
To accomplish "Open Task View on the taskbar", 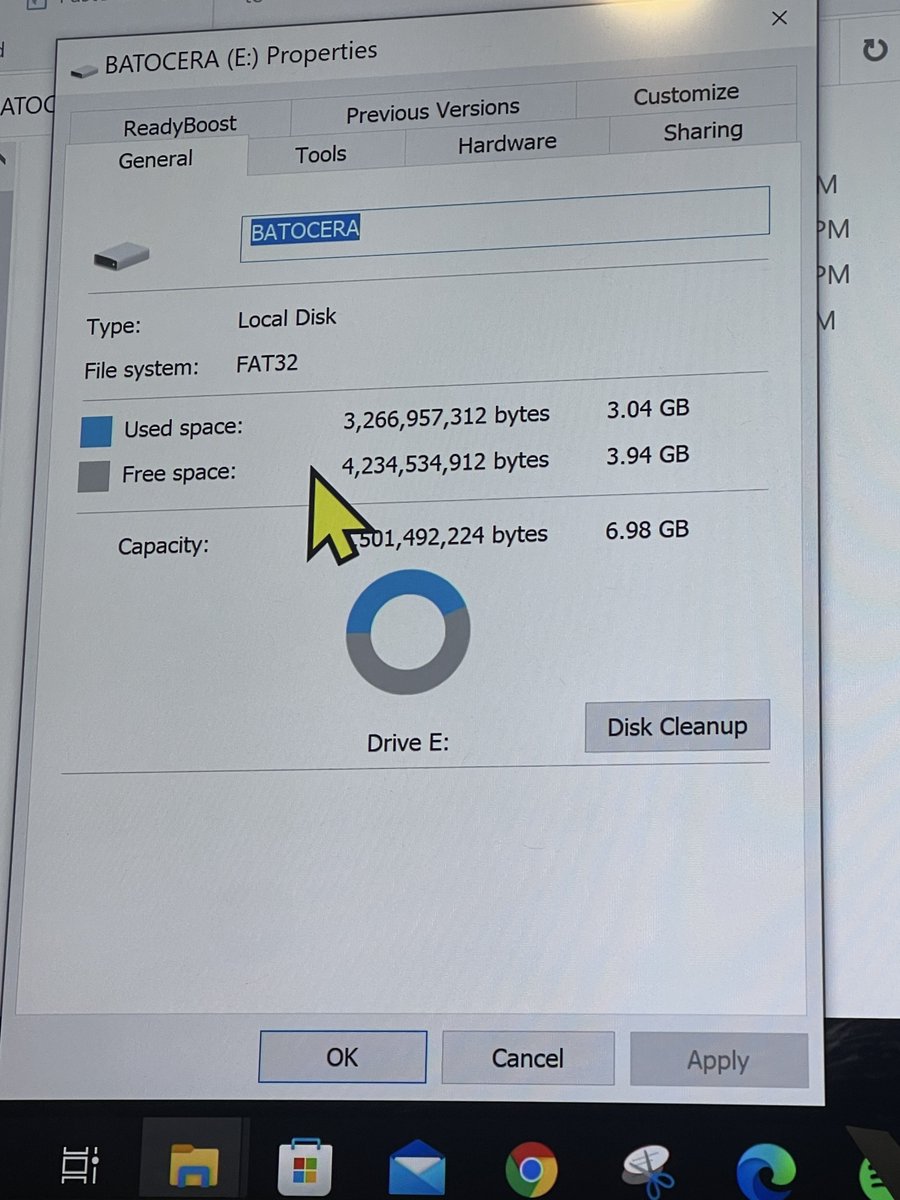I will [78, 1166].
